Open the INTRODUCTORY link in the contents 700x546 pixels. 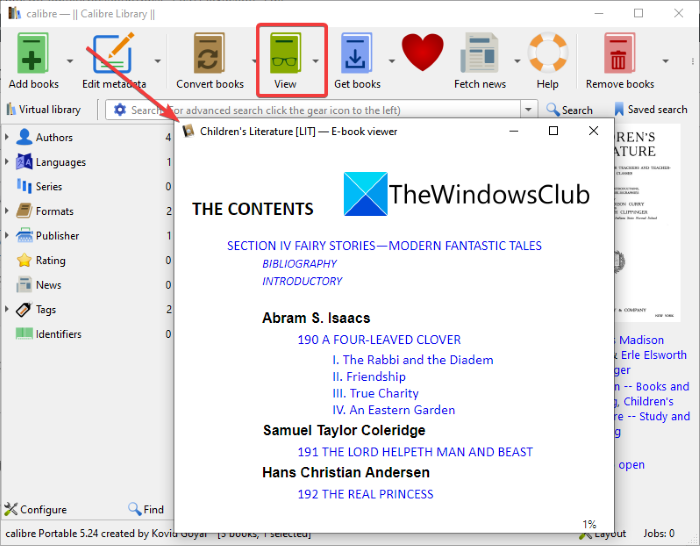coord(302,281)
